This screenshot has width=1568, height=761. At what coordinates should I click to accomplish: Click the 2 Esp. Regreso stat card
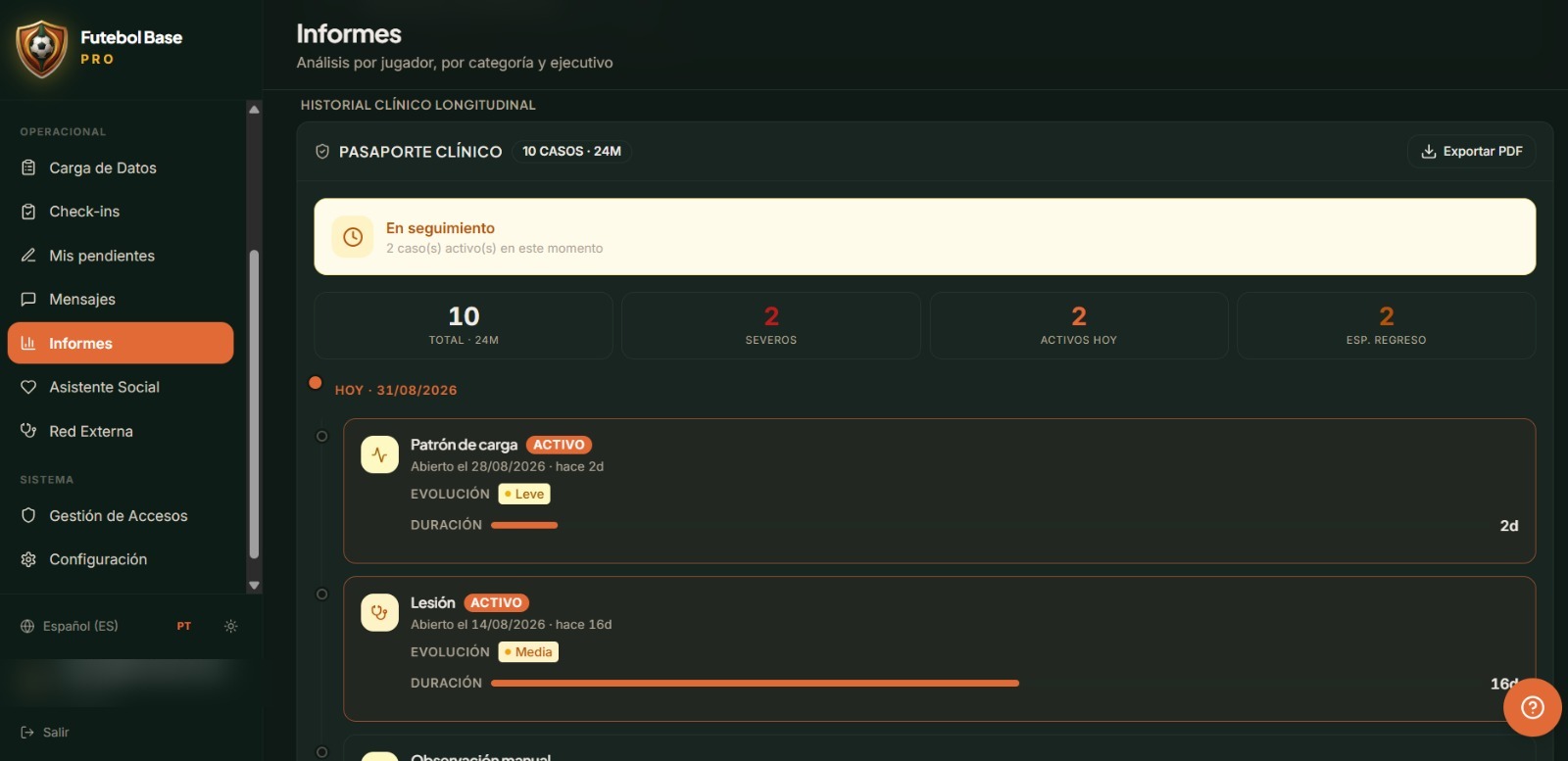point(1387,325)
